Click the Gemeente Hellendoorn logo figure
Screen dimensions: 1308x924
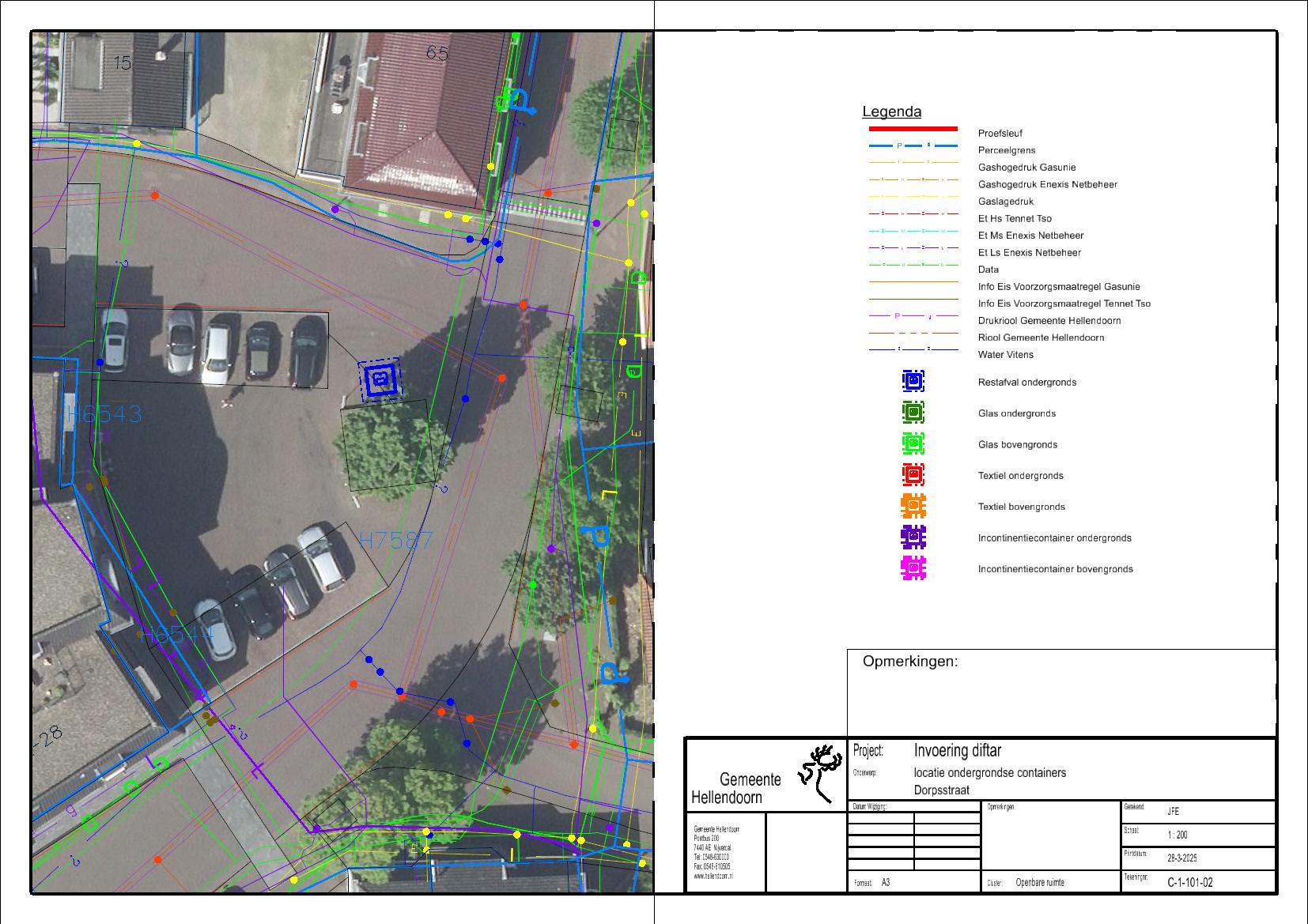pos(818,772)
